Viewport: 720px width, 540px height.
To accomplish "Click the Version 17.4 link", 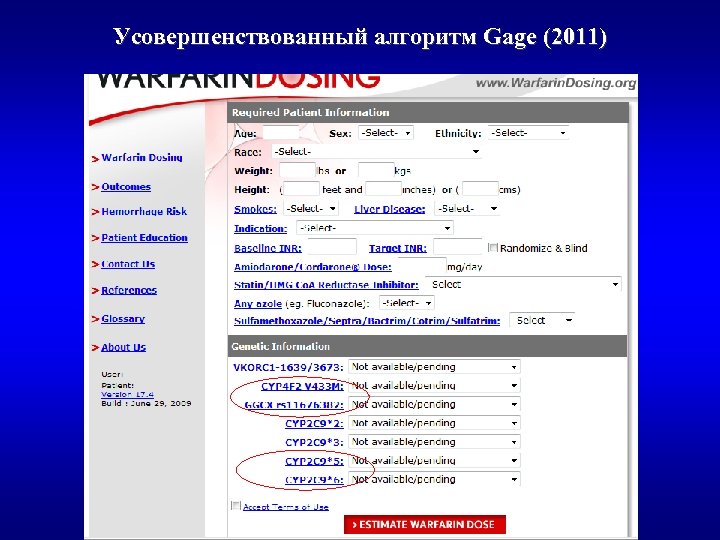I will click(127, 394).
